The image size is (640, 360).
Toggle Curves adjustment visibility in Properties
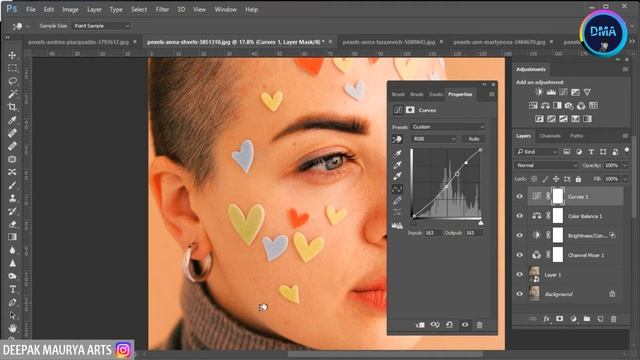(x=465, y=325)
